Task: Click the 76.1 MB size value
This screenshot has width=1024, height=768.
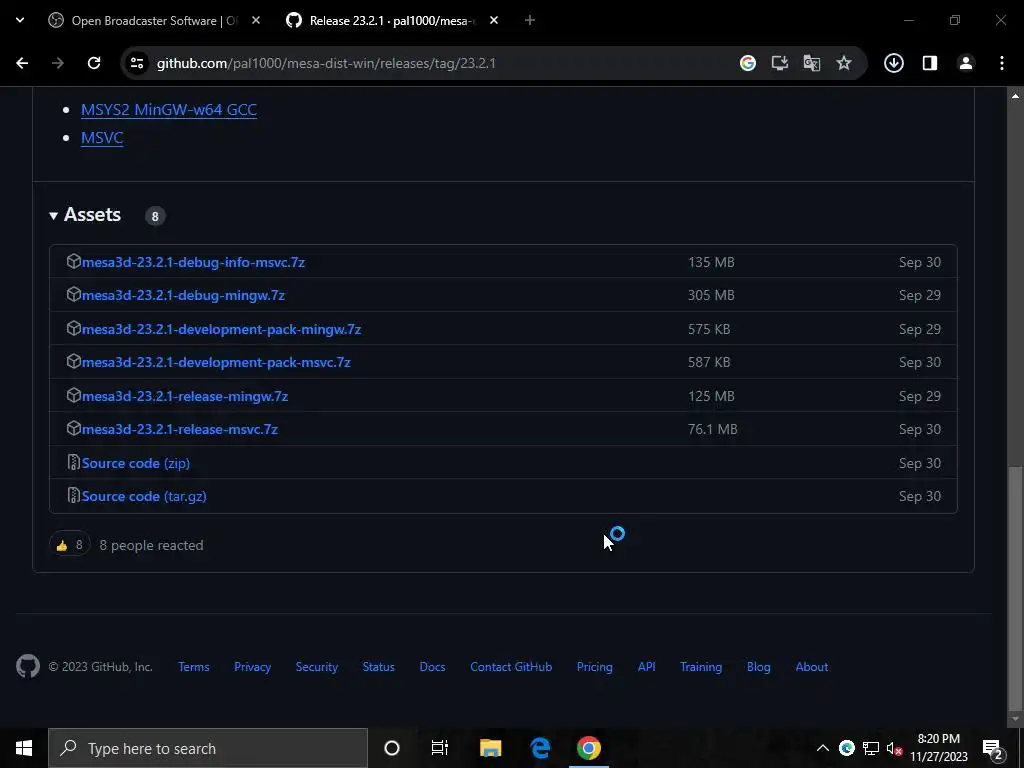Action: pyautogui.click(x=712, y=429)
